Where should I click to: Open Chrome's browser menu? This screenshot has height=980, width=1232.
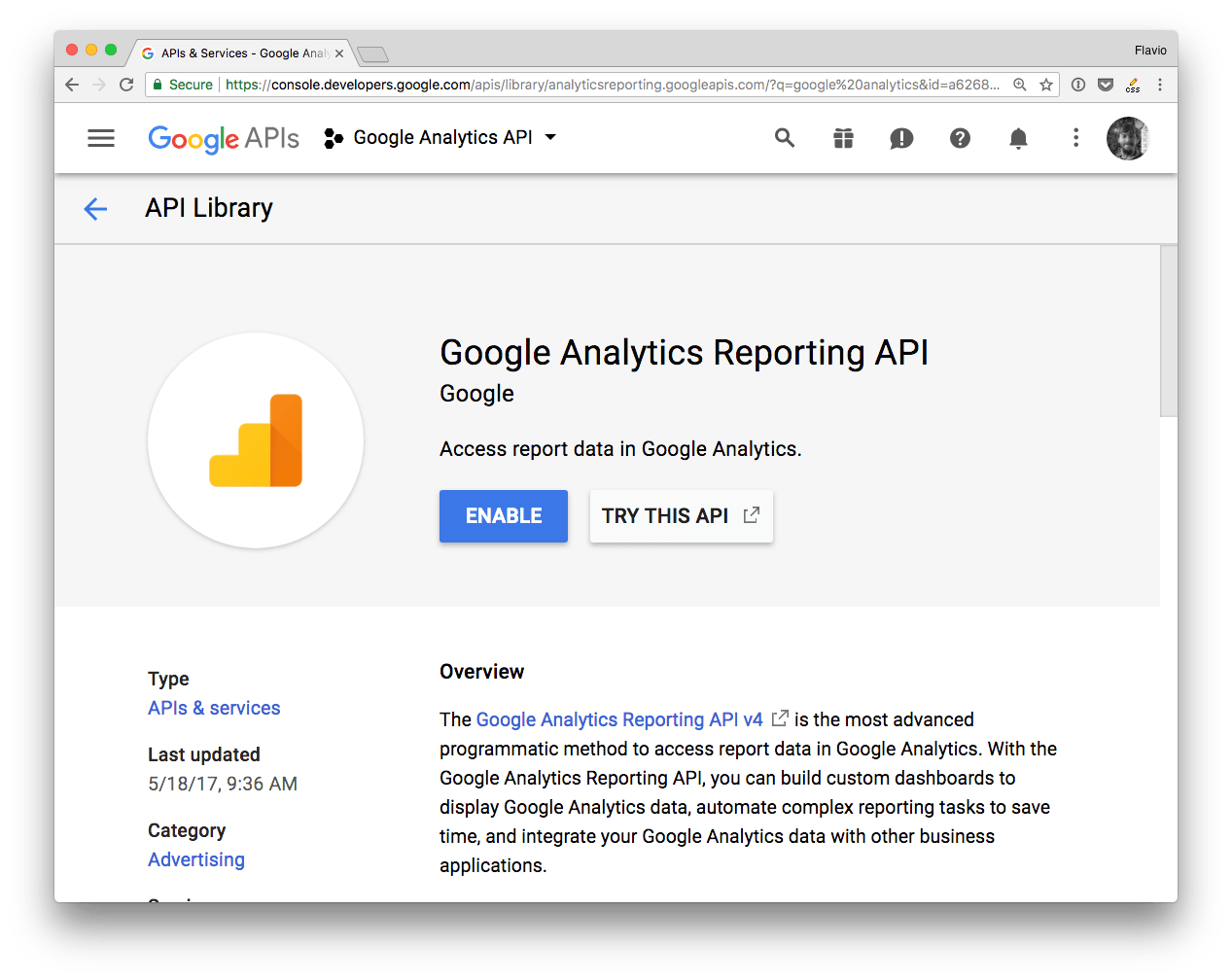1159,85
